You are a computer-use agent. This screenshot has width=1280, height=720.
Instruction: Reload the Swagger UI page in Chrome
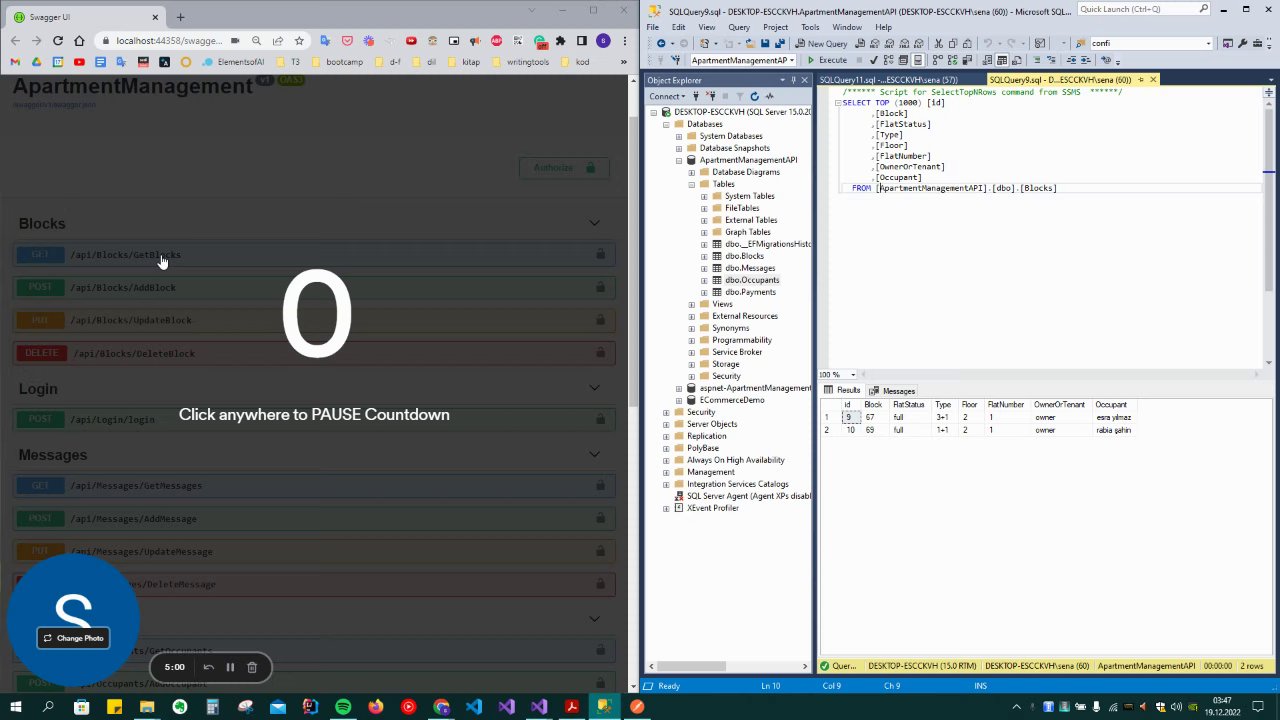57,41
